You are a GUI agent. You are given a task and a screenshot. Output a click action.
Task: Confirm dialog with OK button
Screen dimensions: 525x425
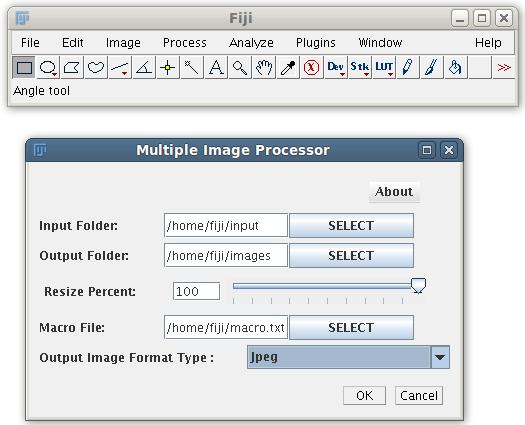pos(365,396)
